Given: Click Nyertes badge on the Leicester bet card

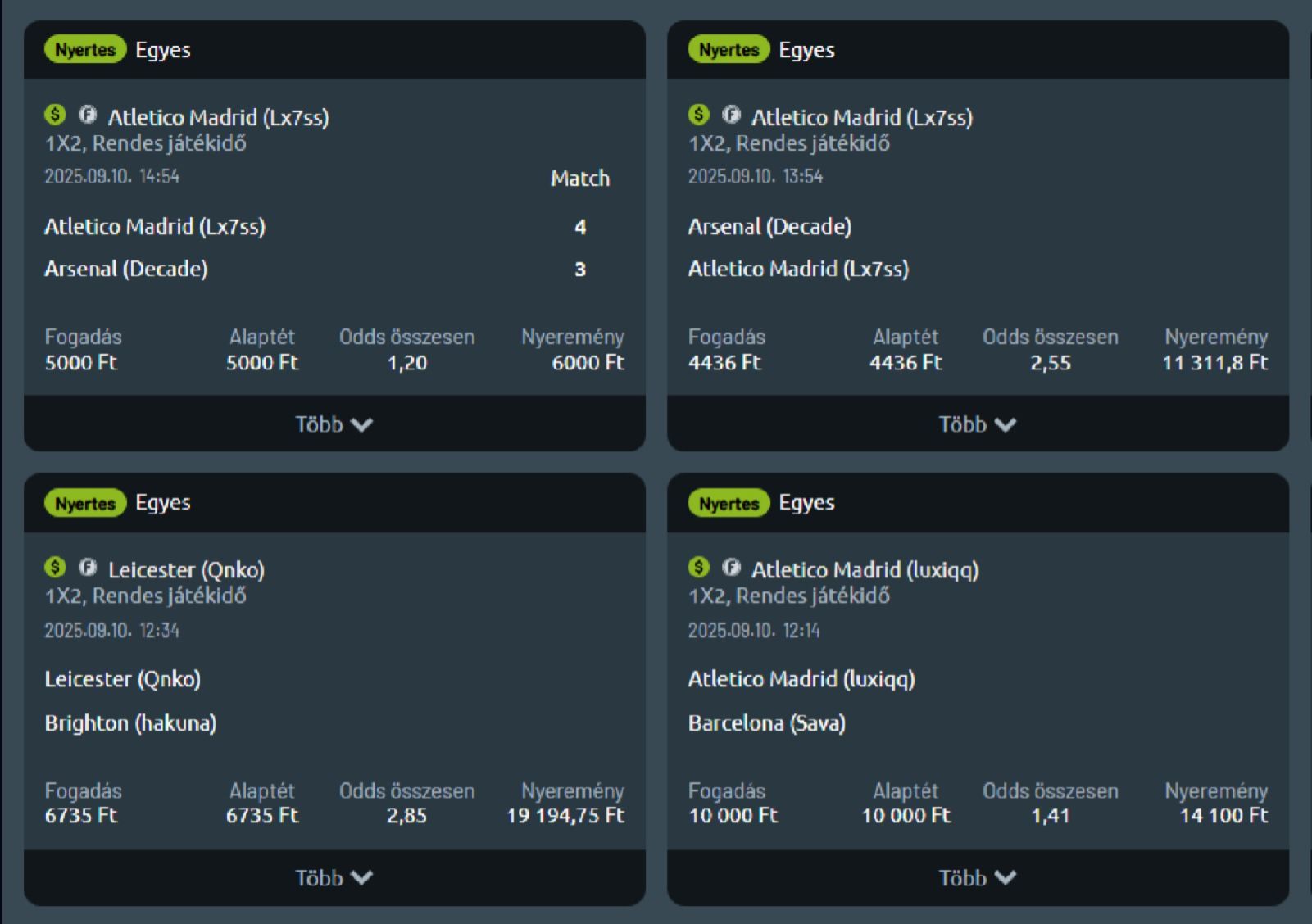Looking at the screenshot, I should pos(85,503).
